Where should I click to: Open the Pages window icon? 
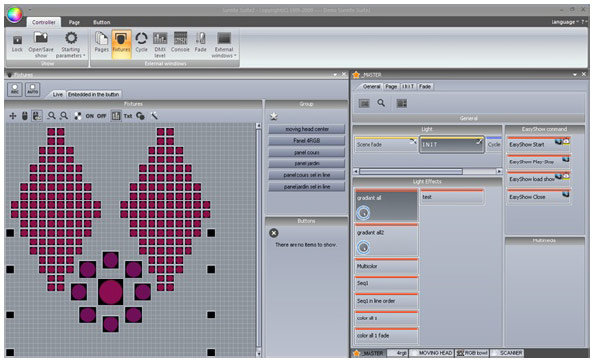point(101,42)
